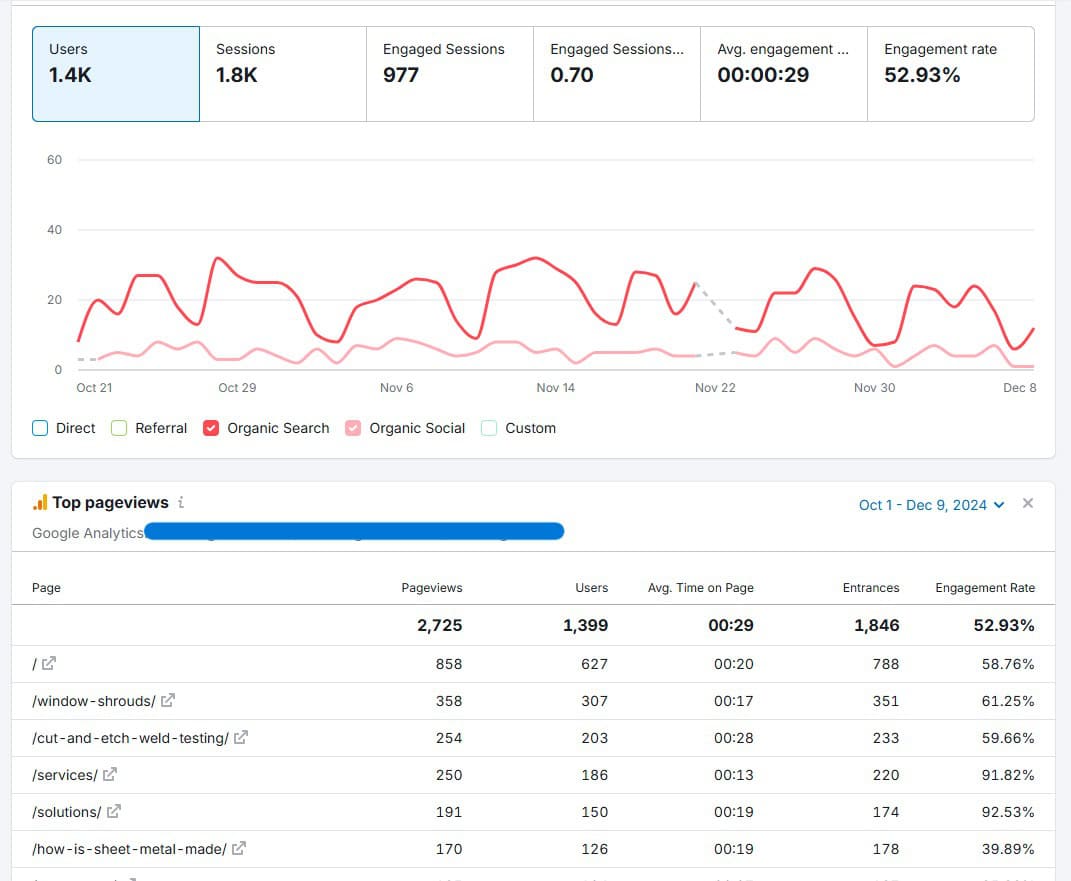Screen dimensions: 1071x881
Task: Click info icon beside Top pageviews
Action: point(180,503)
